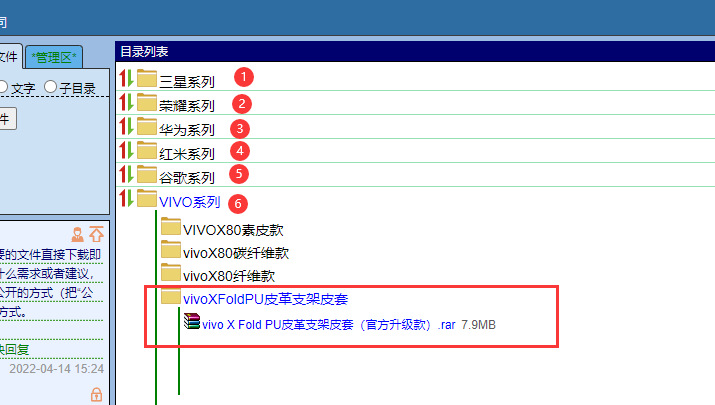
Task: Move VIVO系列 down with green arrow
Action: coord(130,198)
